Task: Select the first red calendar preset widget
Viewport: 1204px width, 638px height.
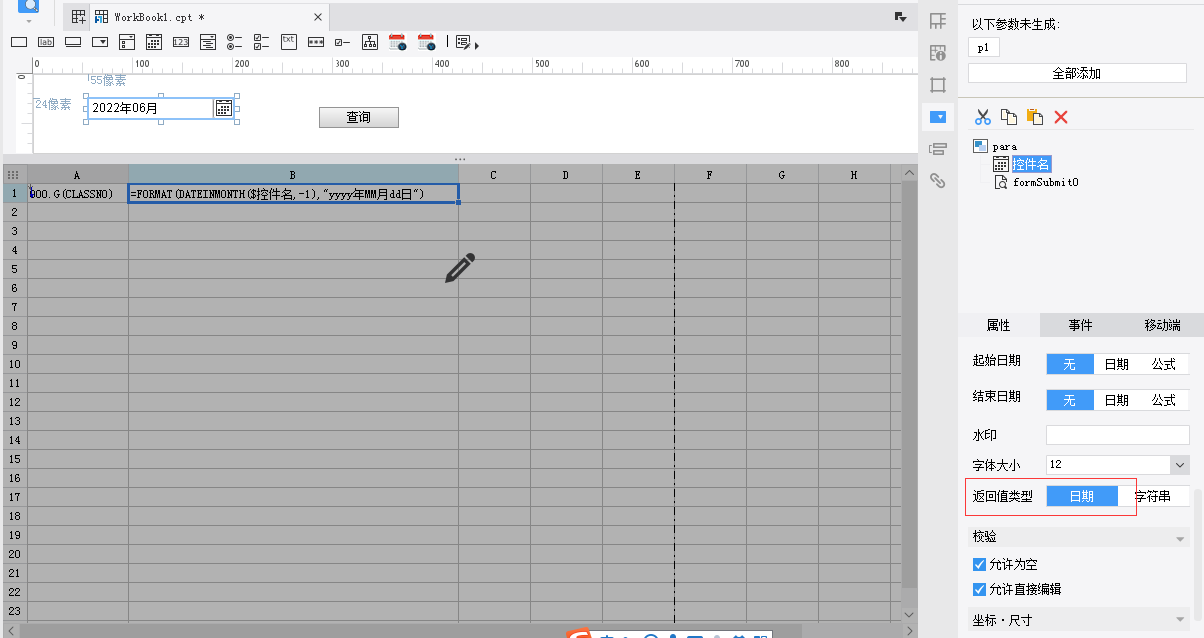Action: click(x=398, y=42)
